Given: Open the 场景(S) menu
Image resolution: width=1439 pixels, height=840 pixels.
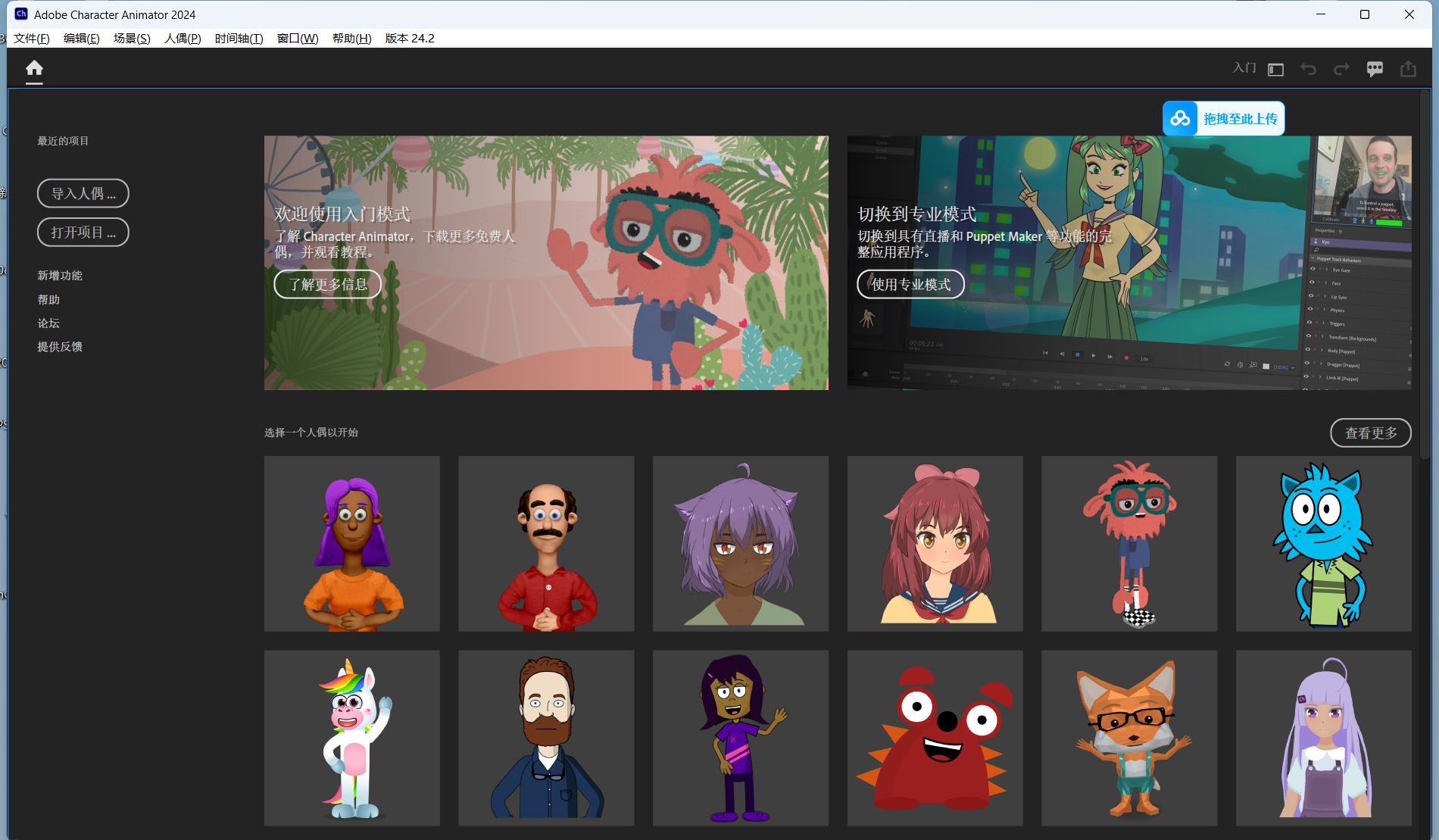Looking at the screenshot, I should click(132, 39).
